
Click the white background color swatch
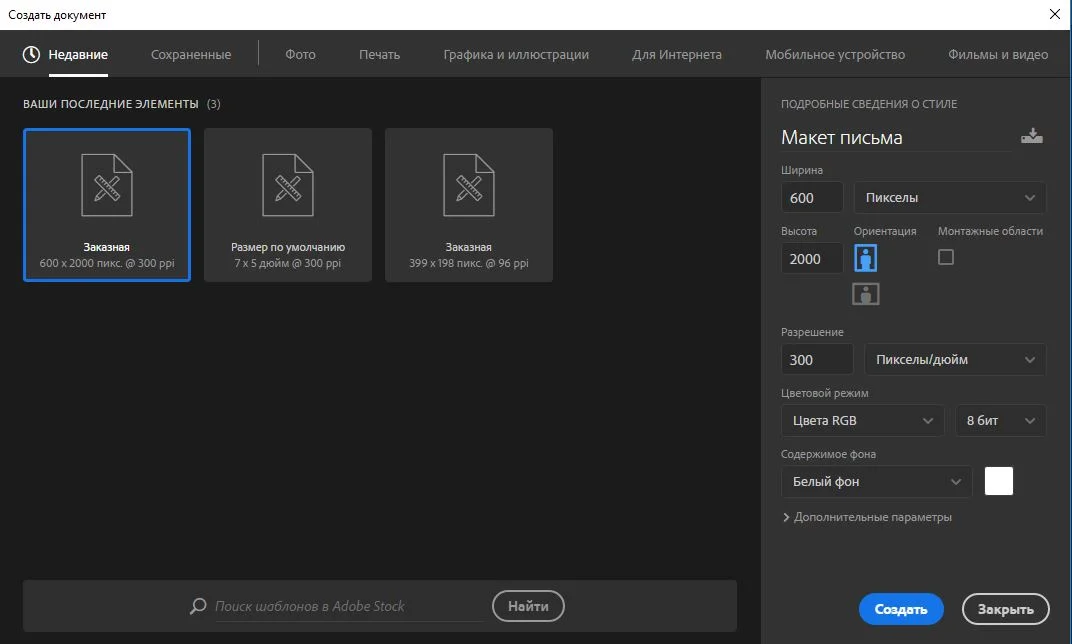[x=999, y=481]
